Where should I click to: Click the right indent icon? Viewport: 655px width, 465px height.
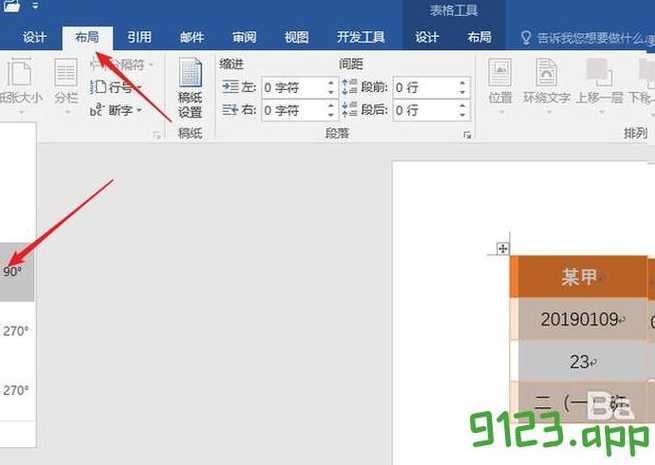point(230,110)
